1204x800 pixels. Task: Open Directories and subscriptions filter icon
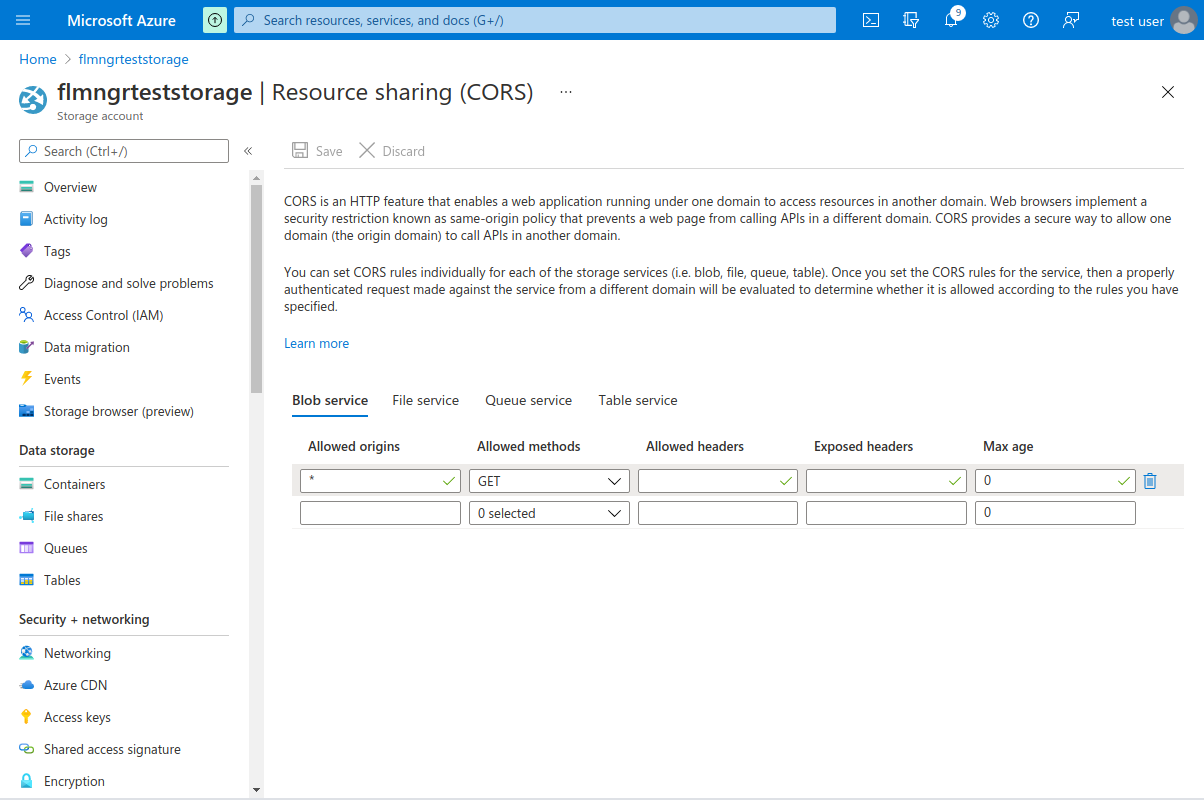911,20
